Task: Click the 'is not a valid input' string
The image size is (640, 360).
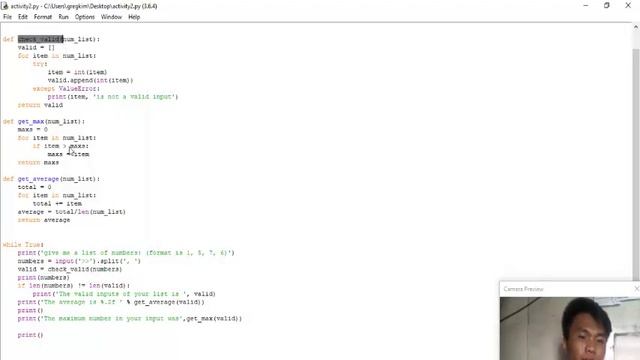Action: (134, 97)
